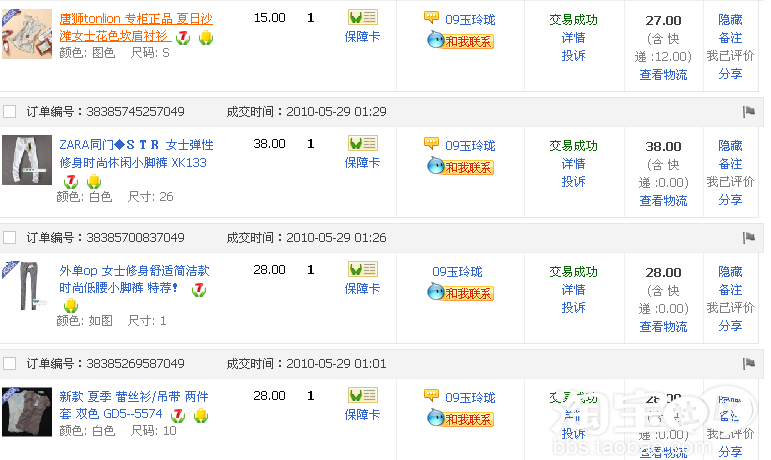Select checkbox for order 38385745257049
771x460 pixels.
click(x=10, y=112)
